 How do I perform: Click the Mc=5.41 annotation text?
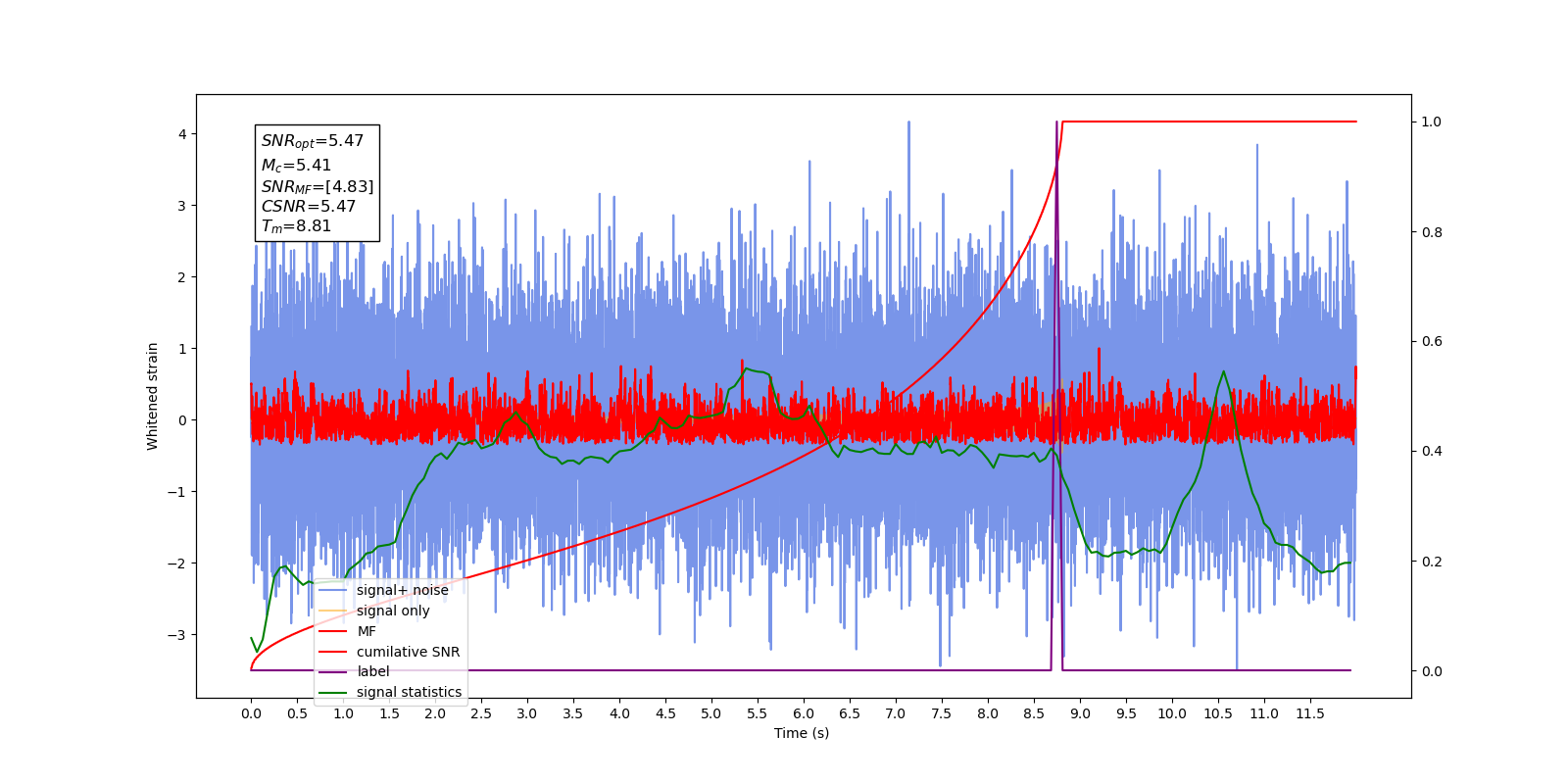[296, 166]
